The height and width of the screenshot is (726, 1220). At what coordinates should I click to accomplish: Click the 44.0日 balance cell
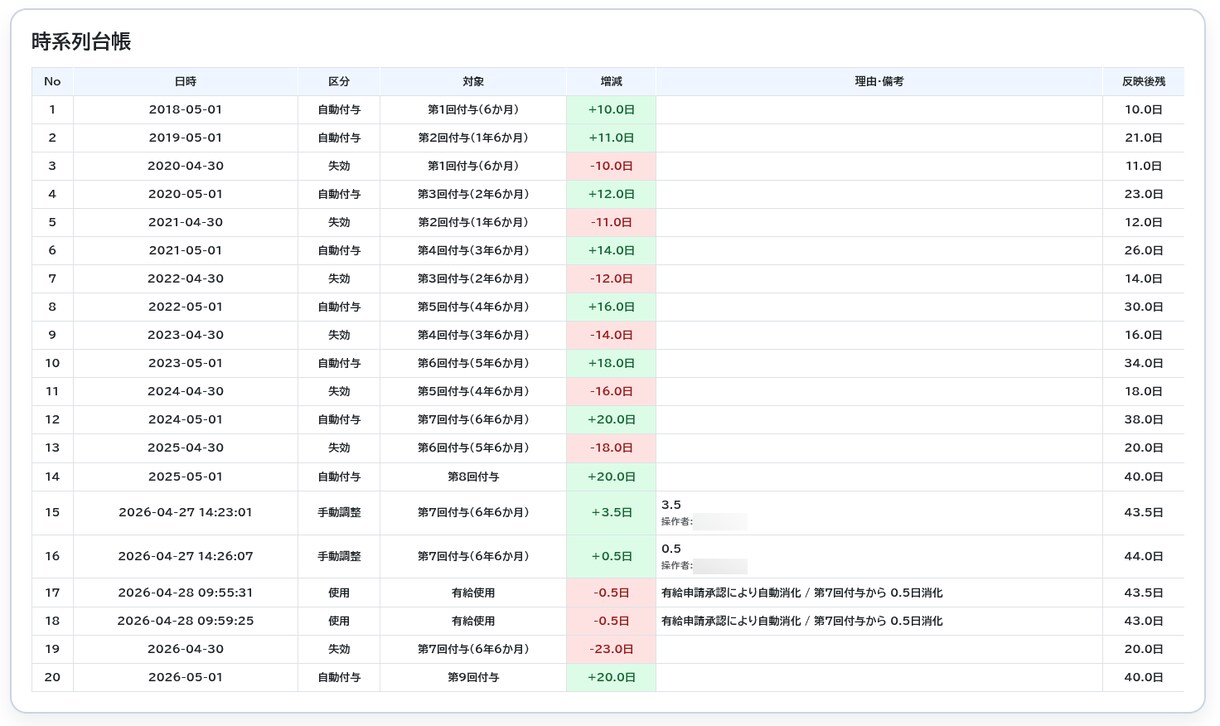[1143, 556]
